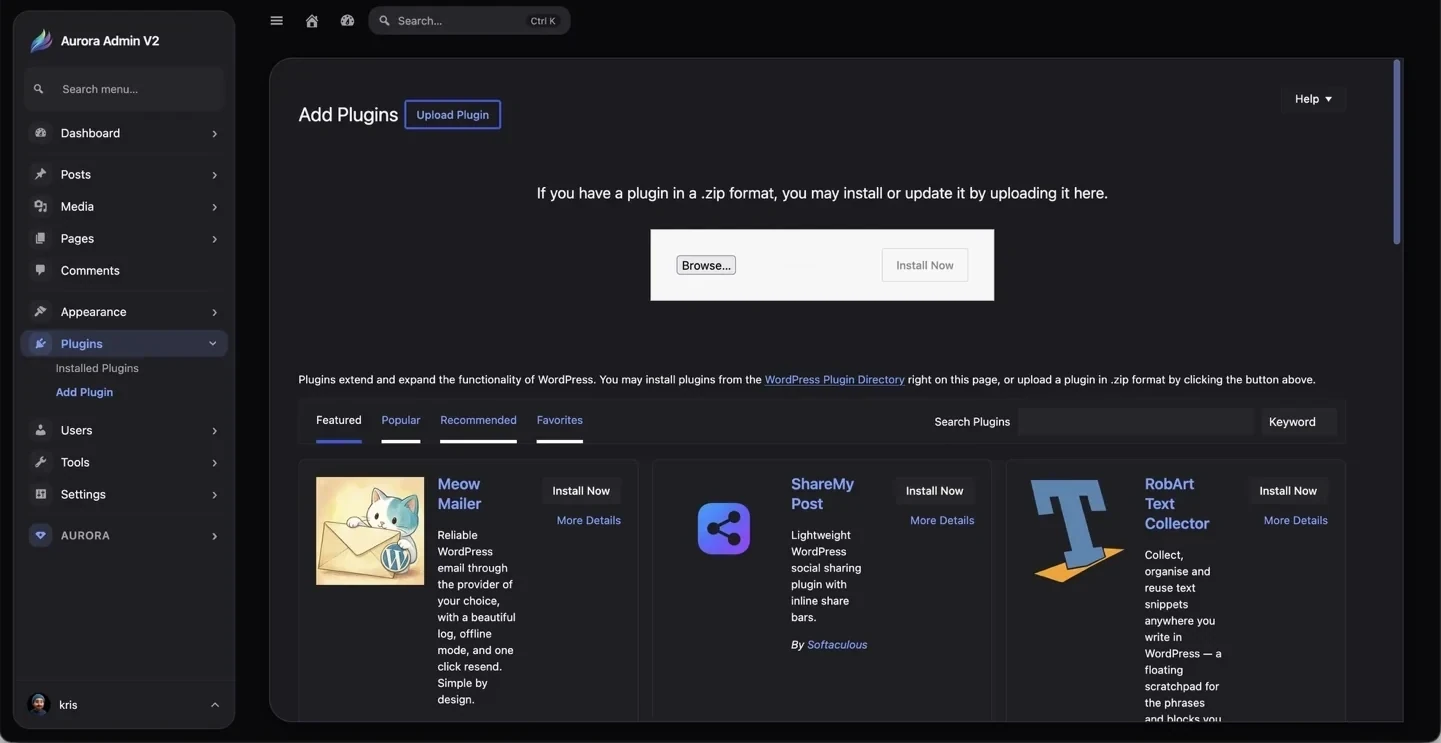Click the Pages sidebar icon
This screenshot has height=743, width=1441.
[x=40, y=238]
